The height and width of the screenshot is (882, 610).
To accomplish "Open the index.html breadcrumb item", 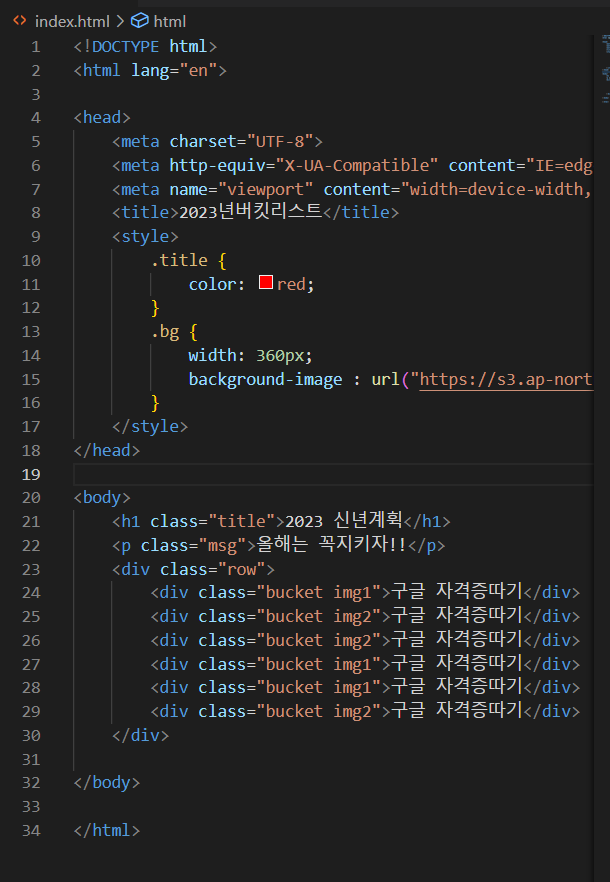I will [73, 21].
